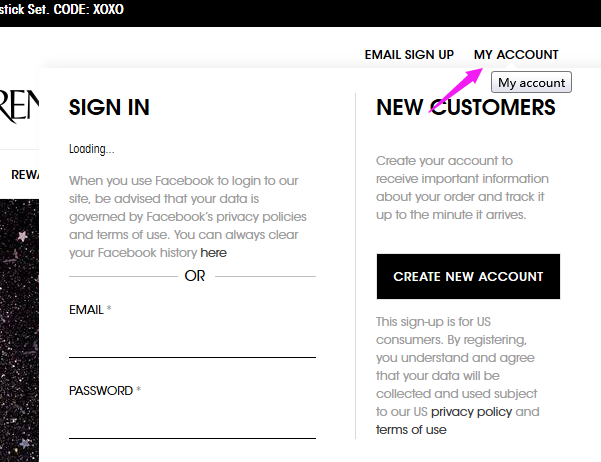This screenshot has height=462, width=601.
Task: Click the EMAIL field label text
Action: click(87, 309)
